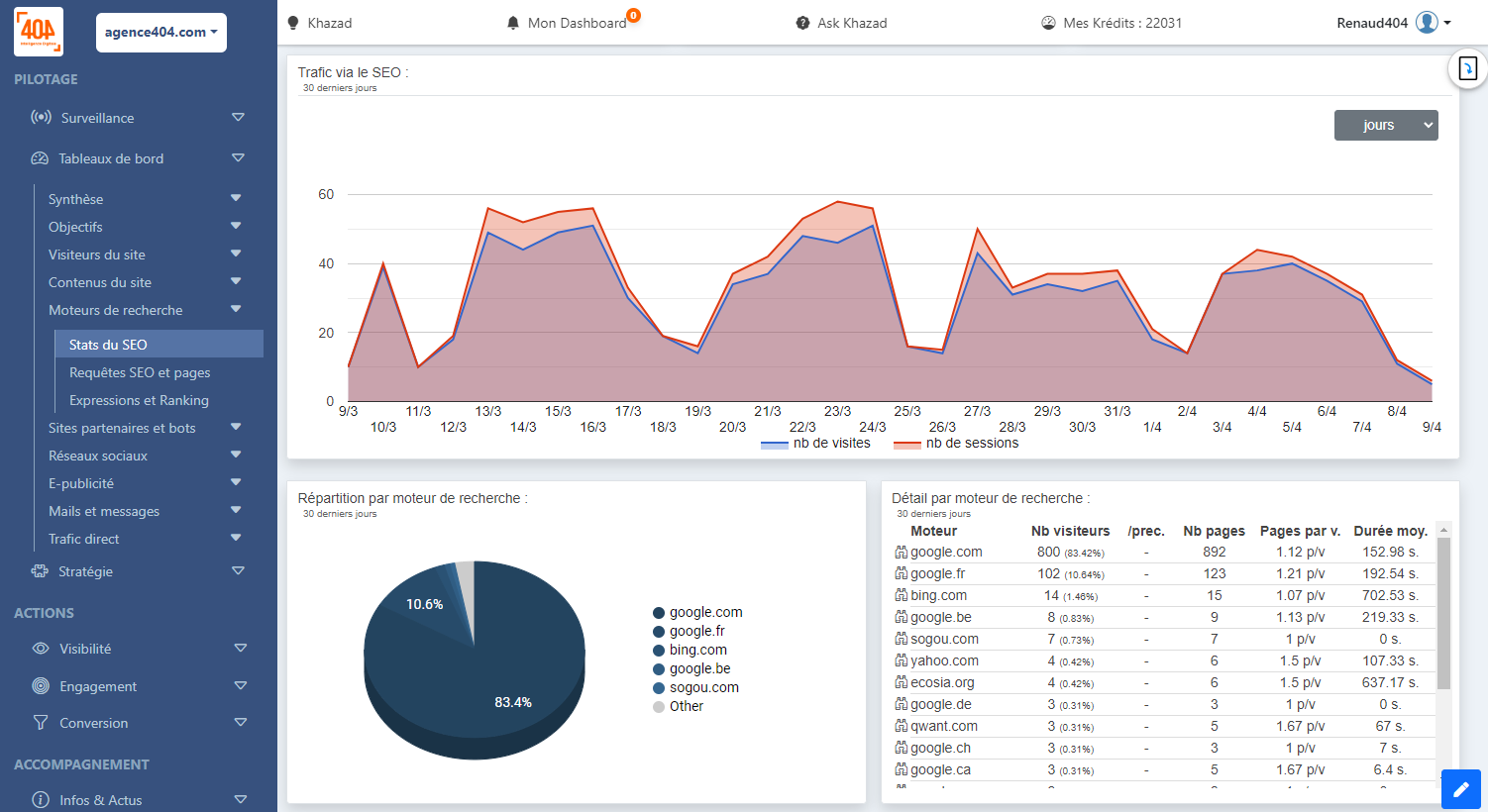Click the Tableaux de bord gauge icon
This screenshot has width=1488, height=812.
click(x=40, y=158)
